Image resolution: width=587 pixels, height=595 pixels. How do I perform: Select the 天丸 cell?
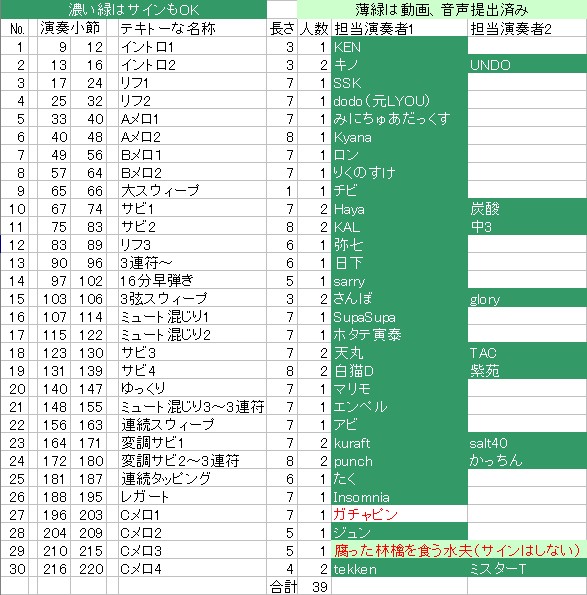coord(399,353)
